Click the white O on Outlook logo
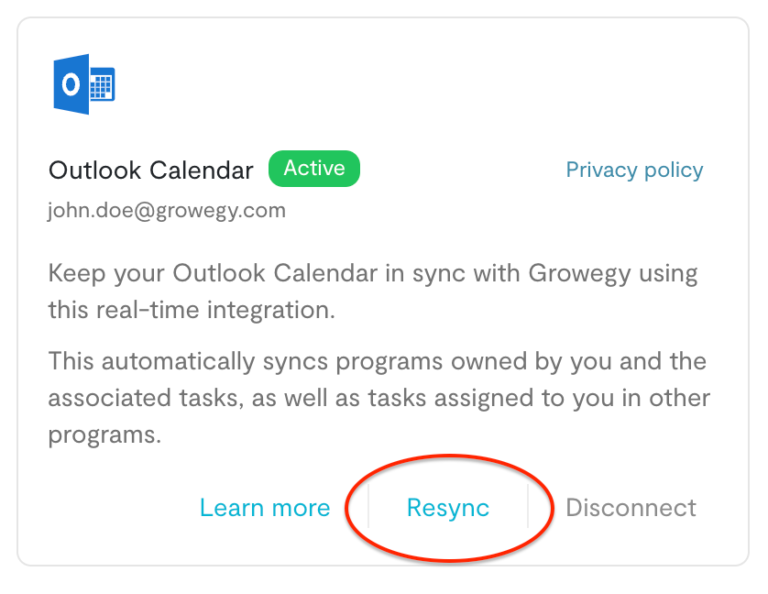 click(71, 85)
